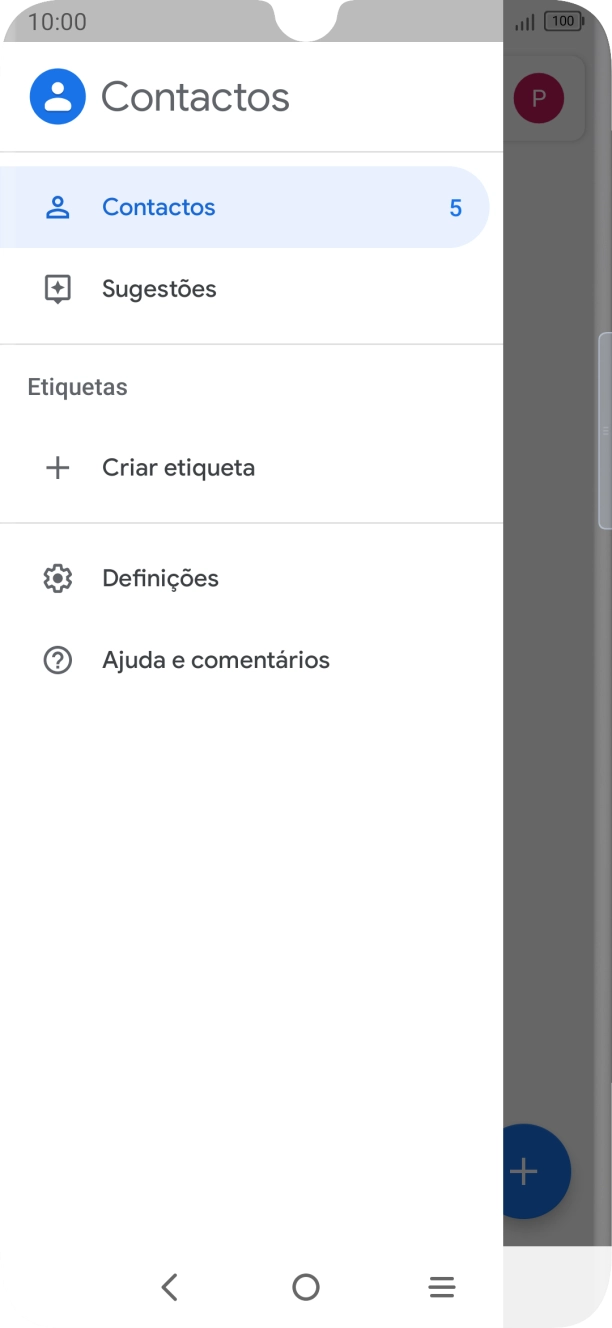Open the Sugestões menu item

[159, 288]
